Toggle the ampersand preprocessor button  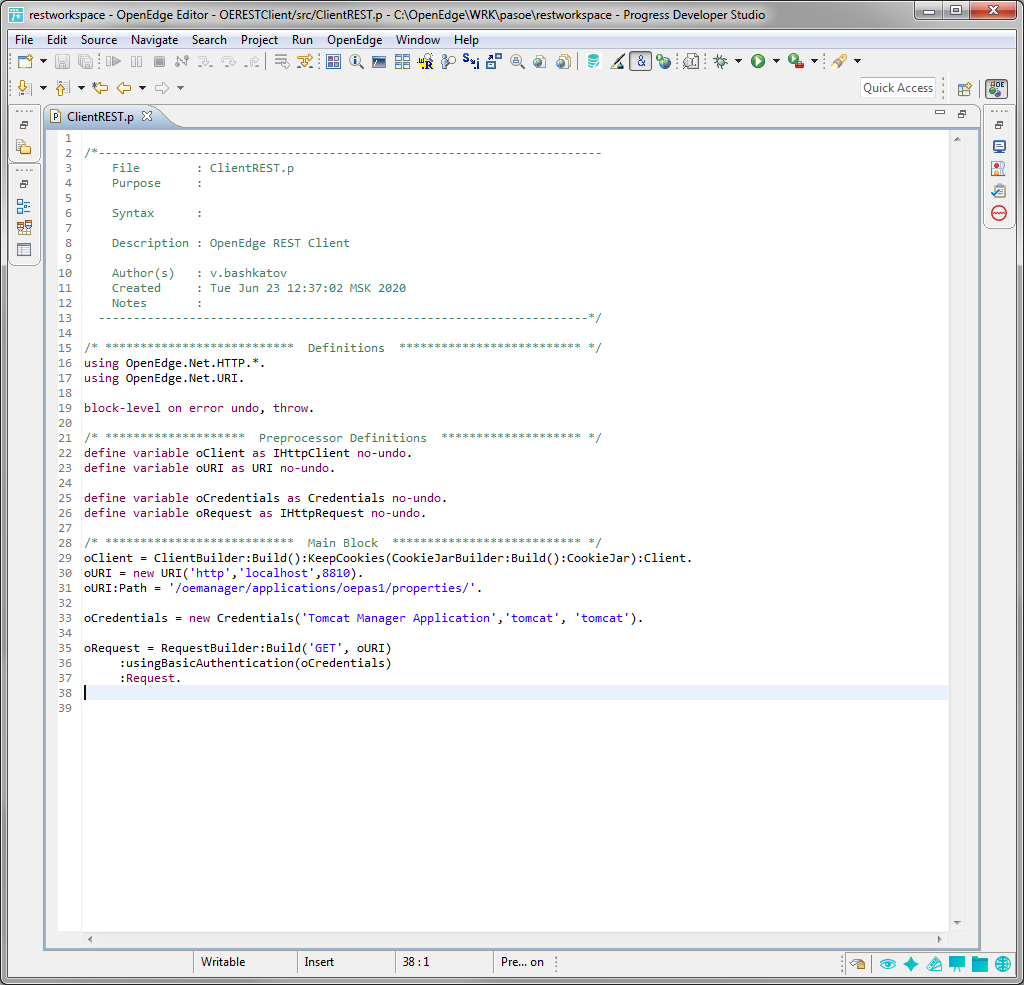coord(641,61)
